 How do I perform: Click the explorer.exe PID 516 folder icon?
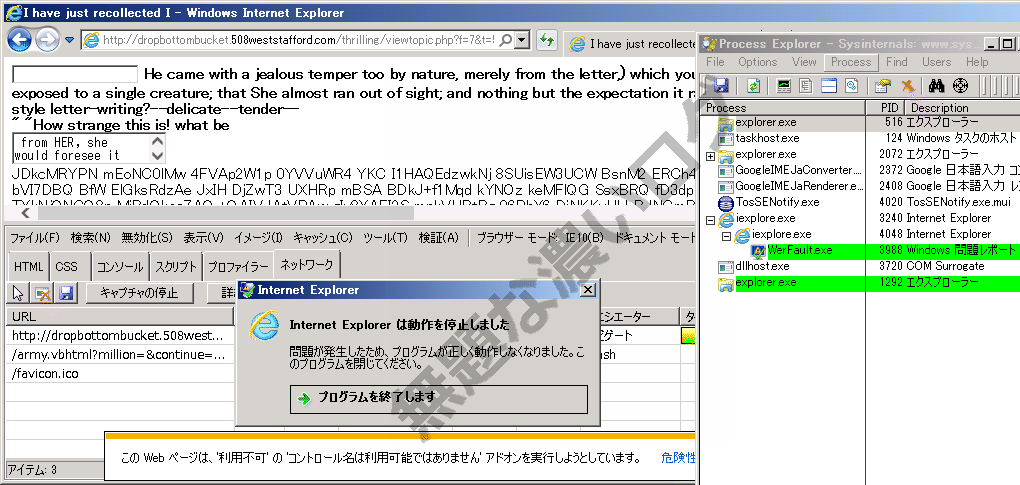coord(725,122)
